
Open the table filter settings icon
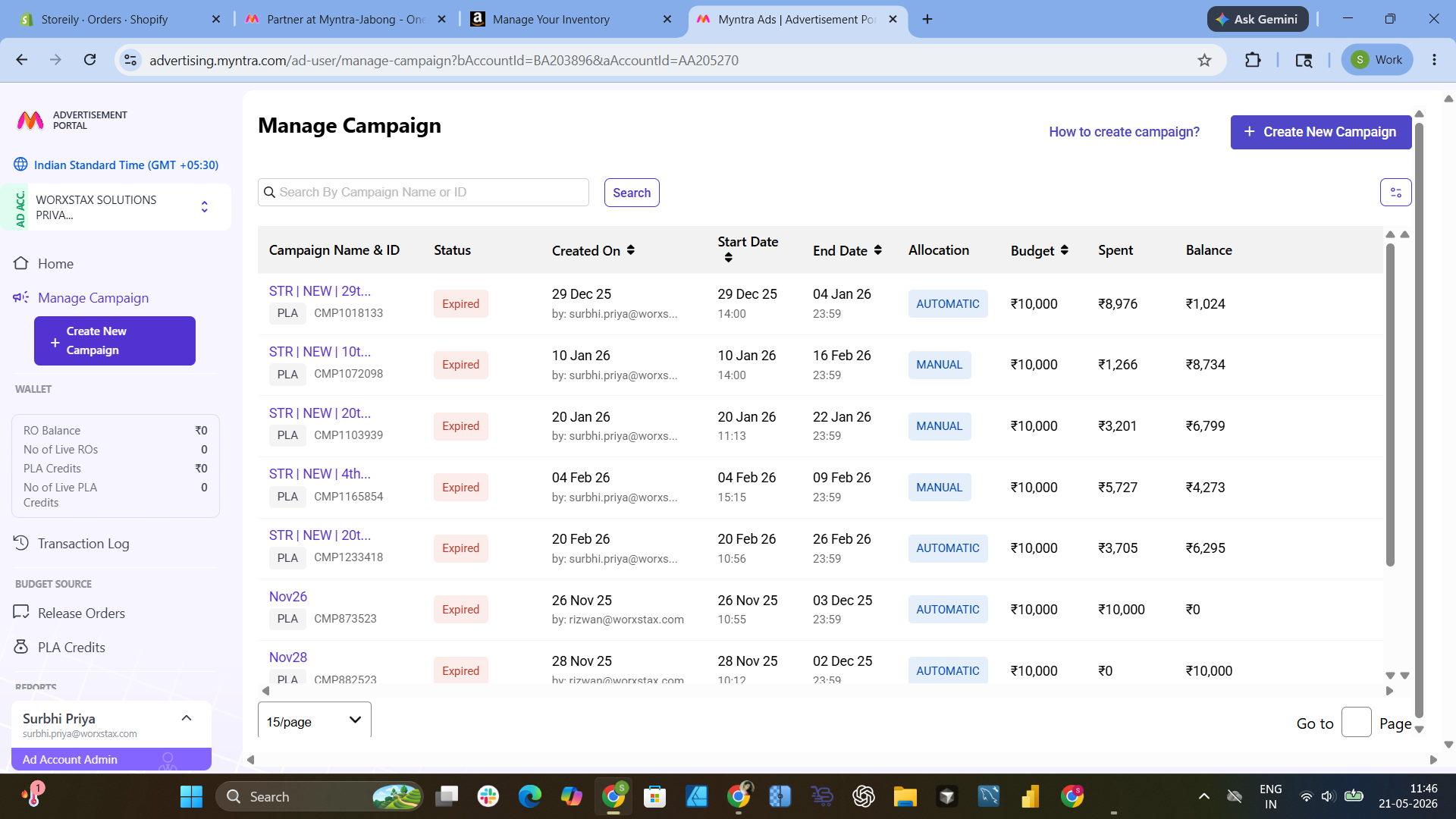point(1395,193)
